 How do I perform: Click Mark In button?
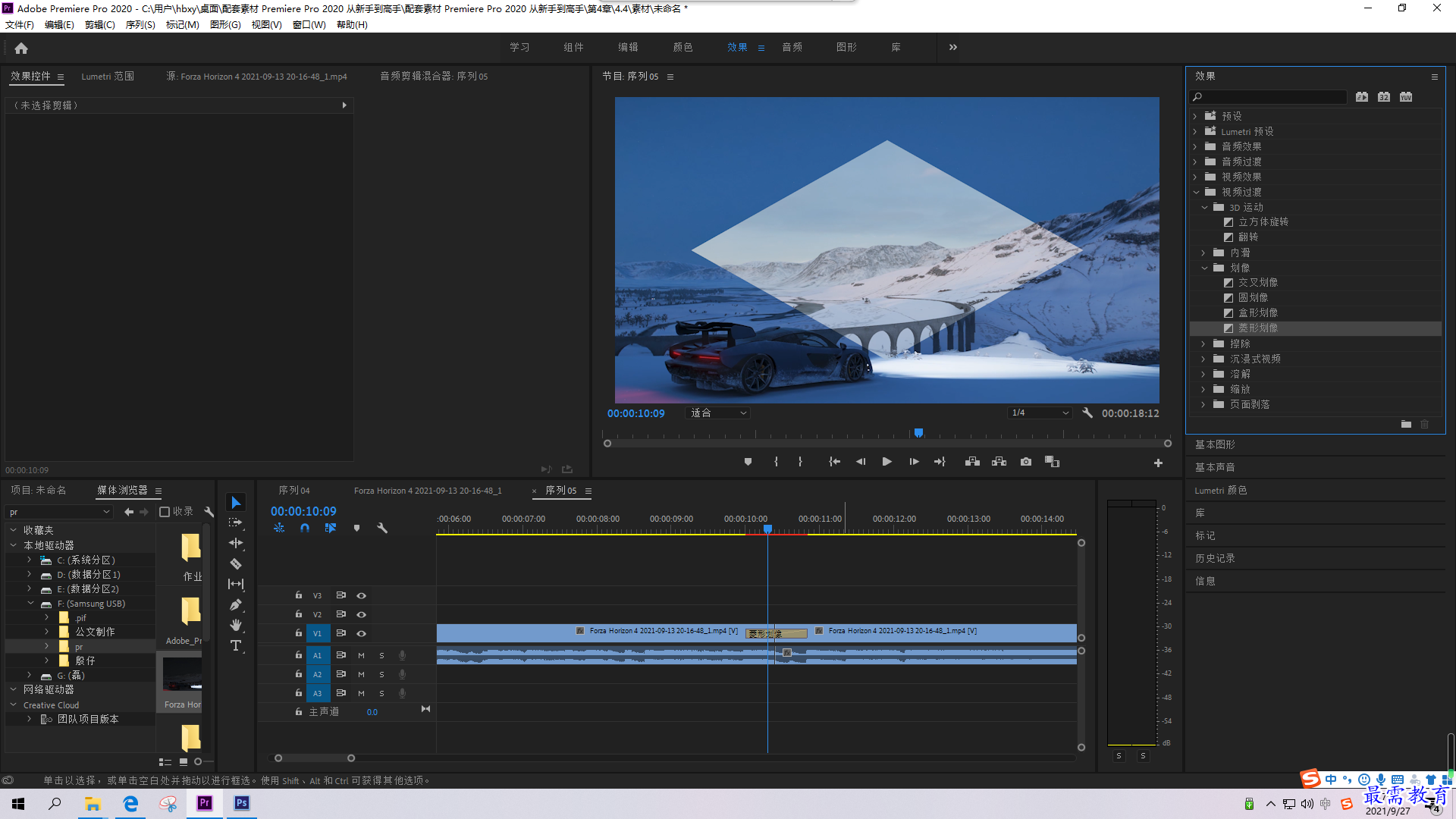tap(776, 462)
